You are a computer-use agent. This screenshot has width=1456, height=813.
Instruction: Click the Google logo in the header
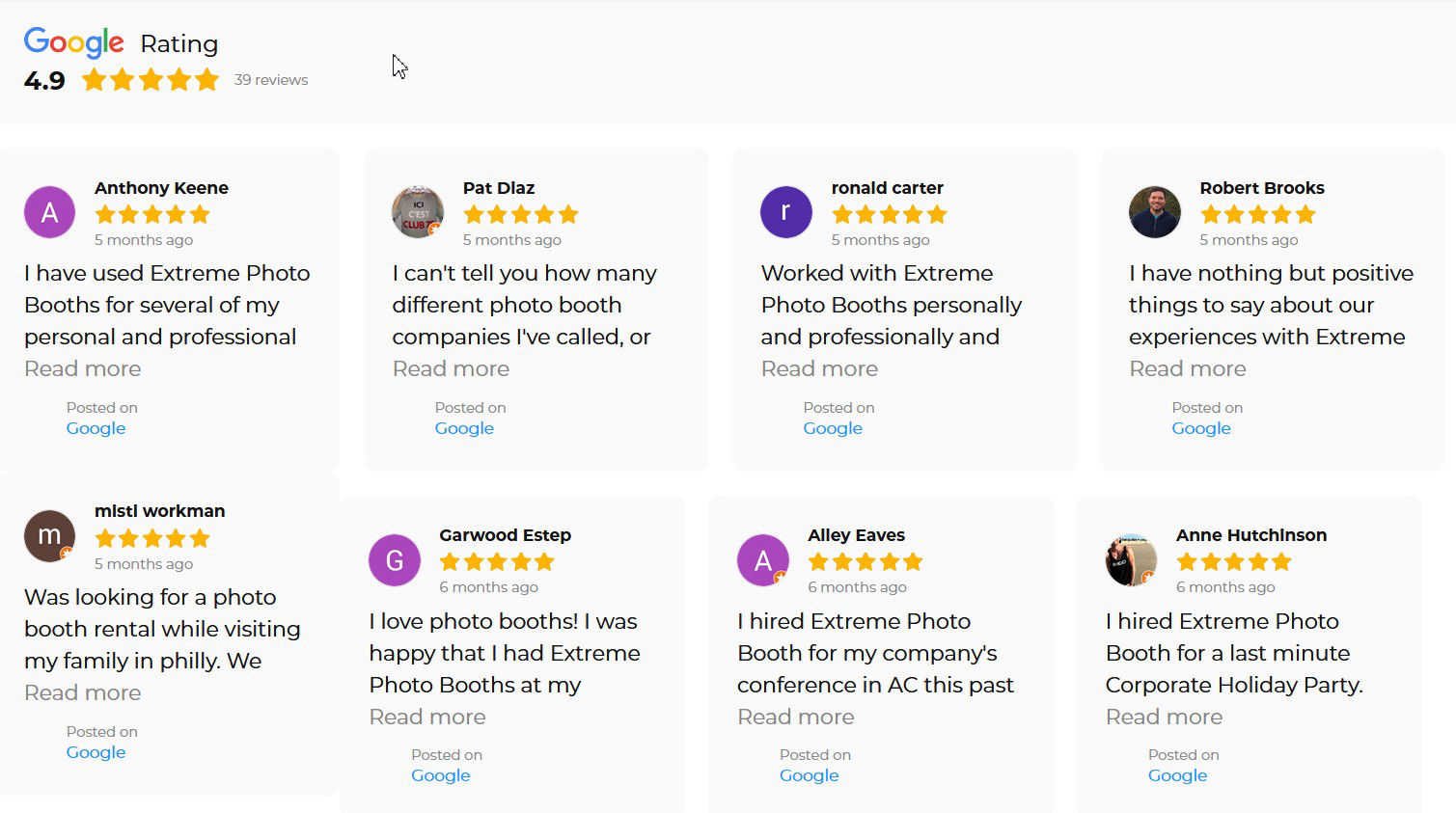(72, 41)
